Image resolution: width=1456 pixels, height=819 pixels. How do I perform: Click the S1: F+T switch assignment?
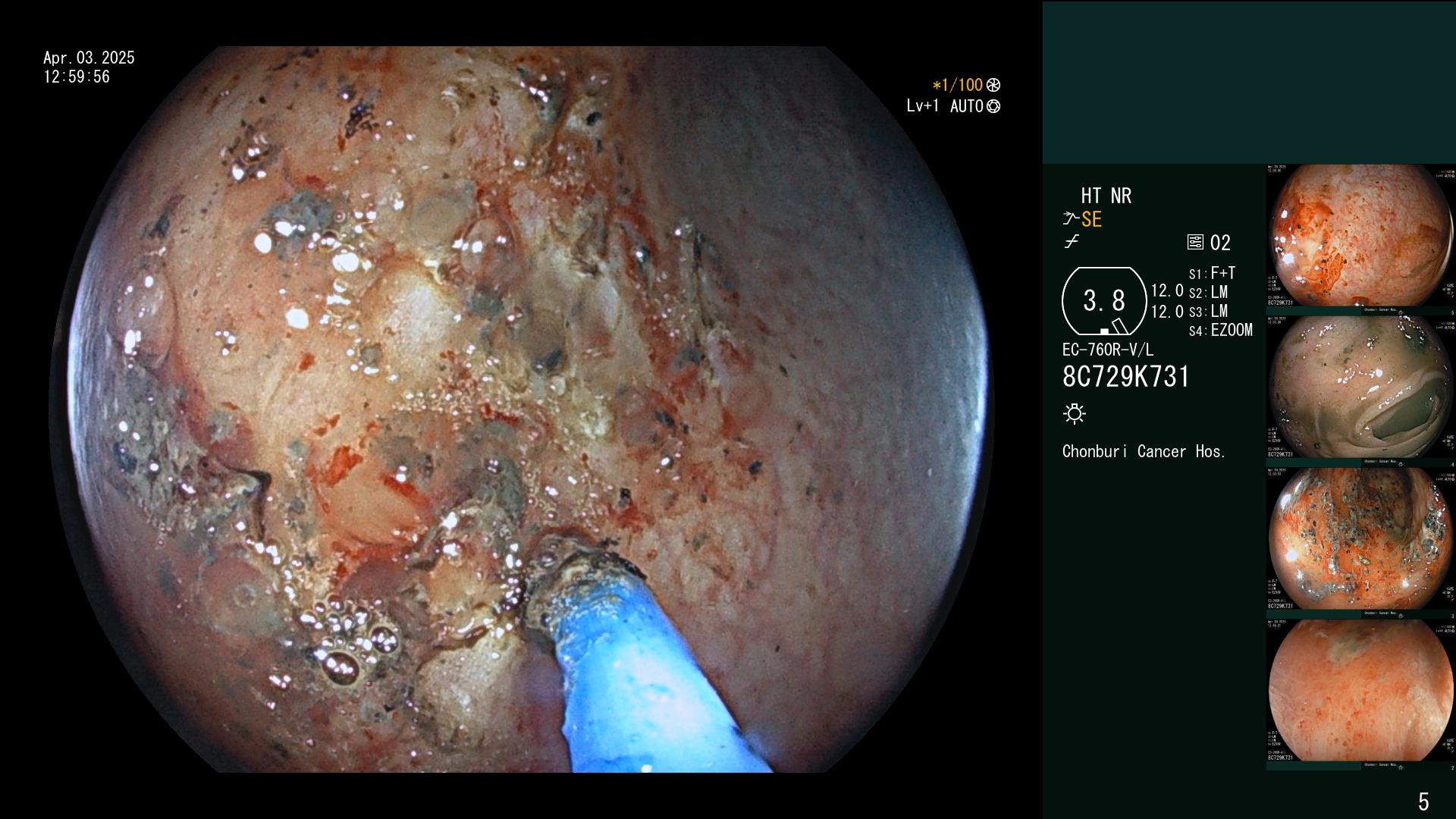[x=1212, y=273]
